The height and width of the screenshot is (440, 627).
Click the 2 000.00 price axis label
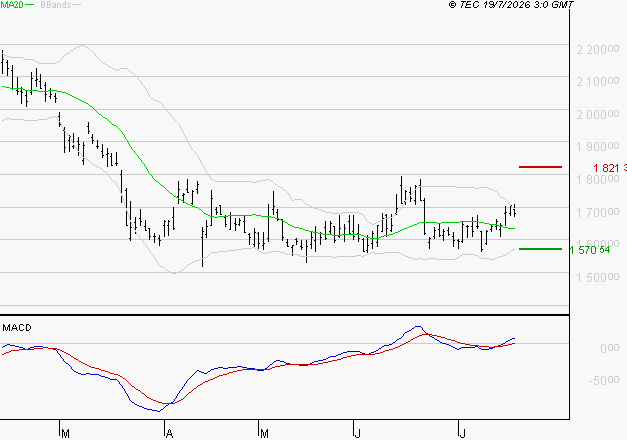point(598,114)
